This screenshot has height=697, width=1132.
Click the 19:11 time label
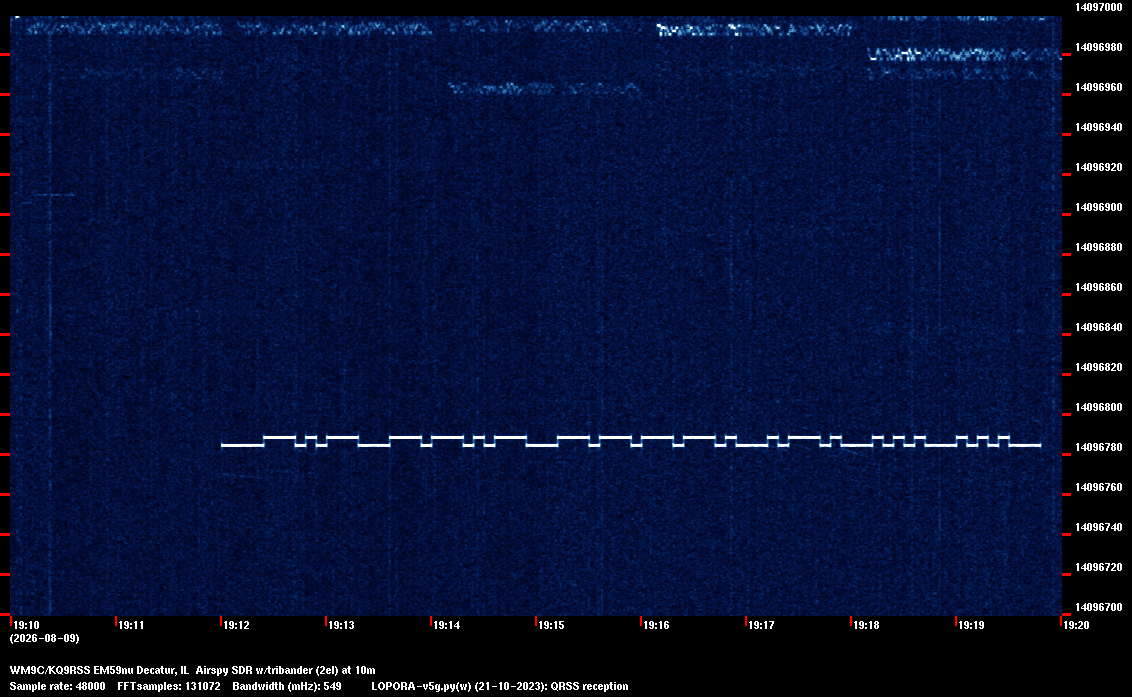click(x=131, y=625)
